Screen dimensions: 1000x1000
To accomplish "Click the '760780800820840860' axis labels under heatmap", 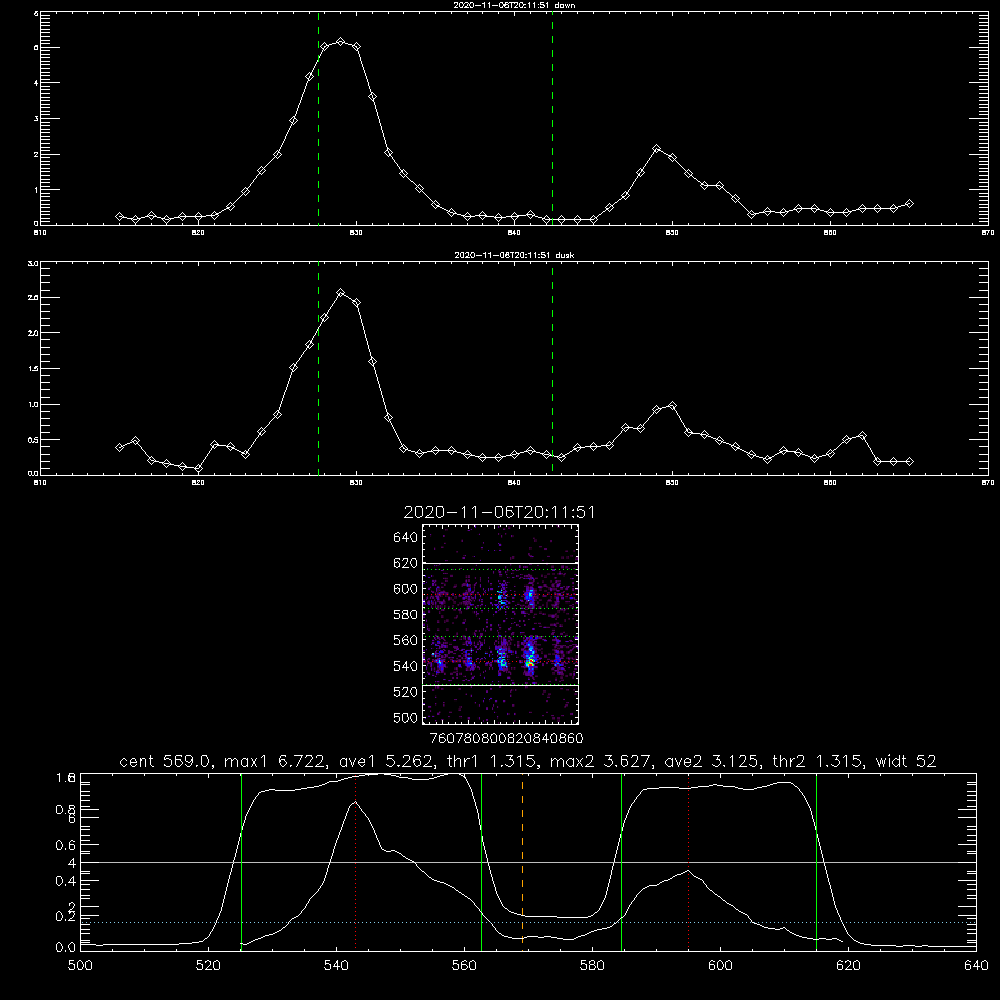I will coord(506,739).
